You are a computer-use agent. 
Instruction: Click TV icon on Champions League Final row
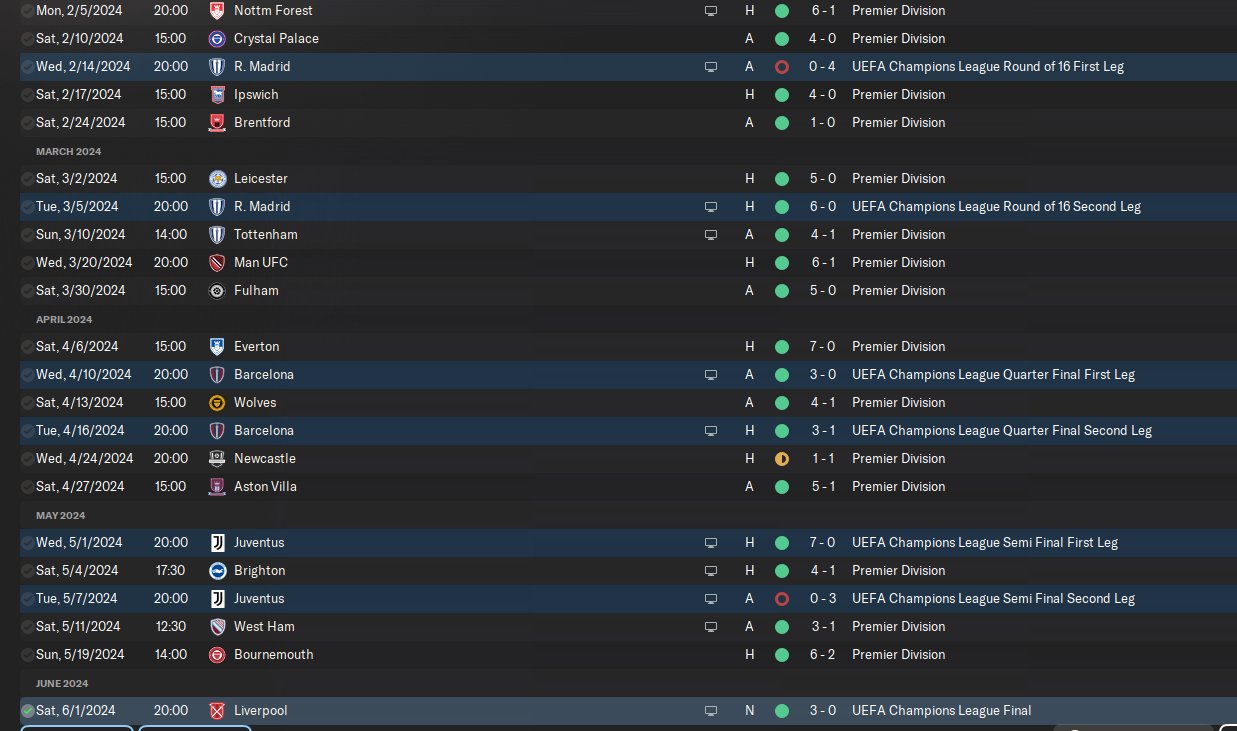[x=711, y=710]
